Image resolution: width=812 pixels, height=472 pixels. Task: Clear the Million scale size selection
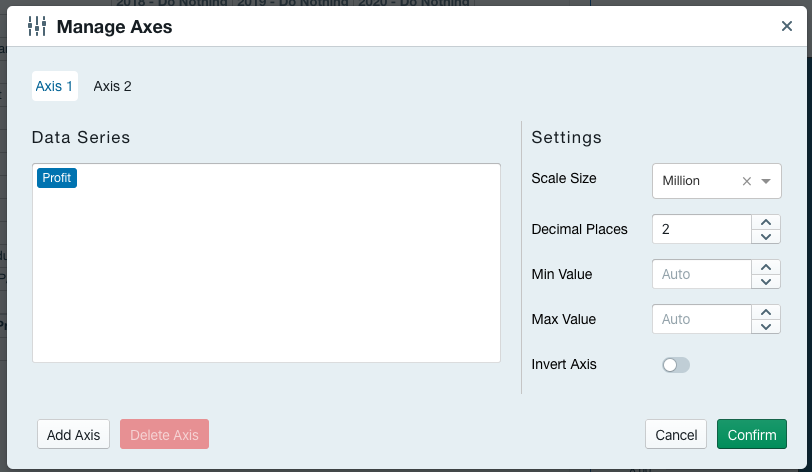[746, 181]
